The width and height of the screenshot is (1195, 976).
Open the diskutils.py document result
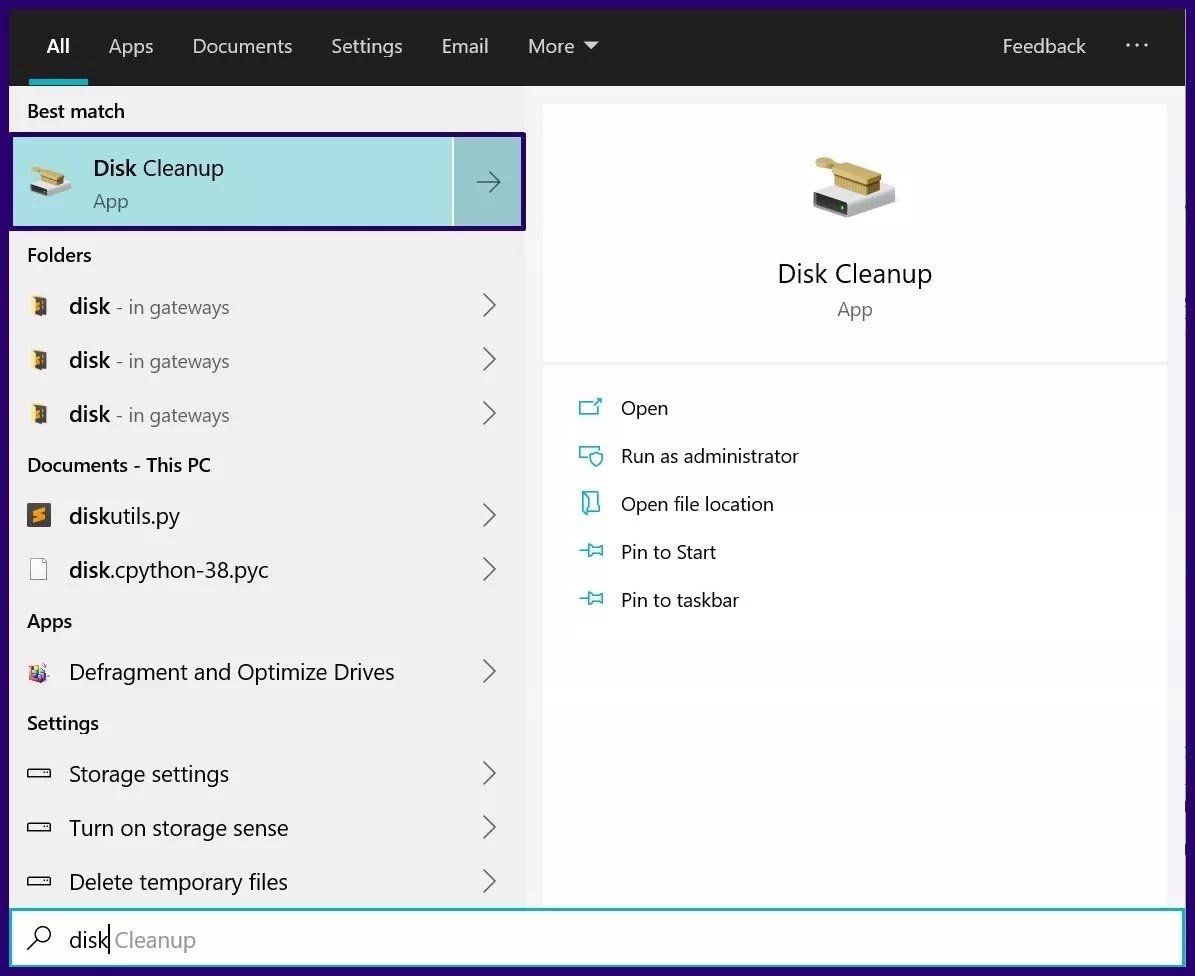point(265,515)
